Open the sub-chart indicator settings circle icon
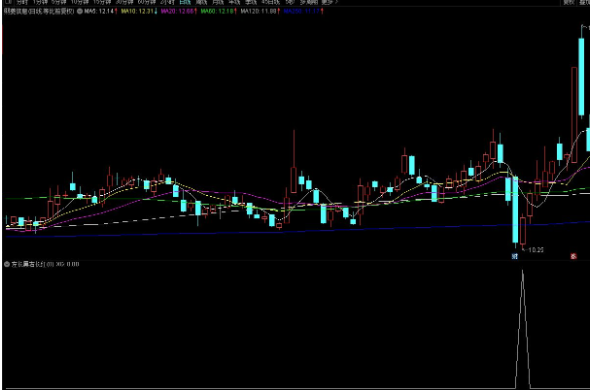590x390 pixels. tap(7, 264)
